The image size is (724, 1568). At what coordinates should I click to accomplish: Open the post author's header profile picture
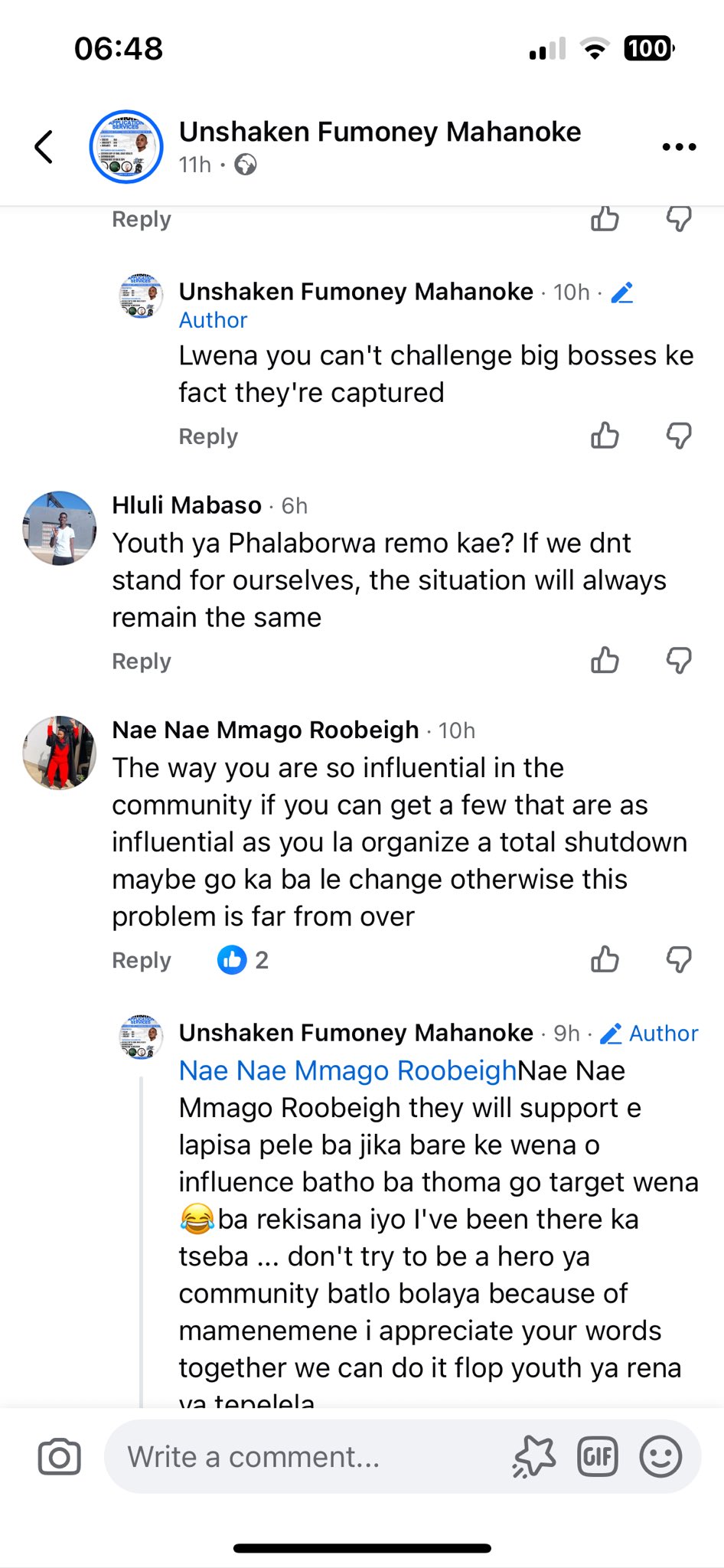click(x=126, y=147)
